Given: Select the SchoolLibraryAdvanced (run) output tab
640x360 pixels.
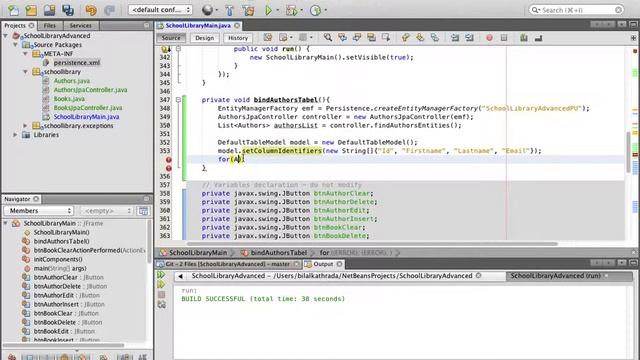Looking at the screenshot, I should point(555,276).
